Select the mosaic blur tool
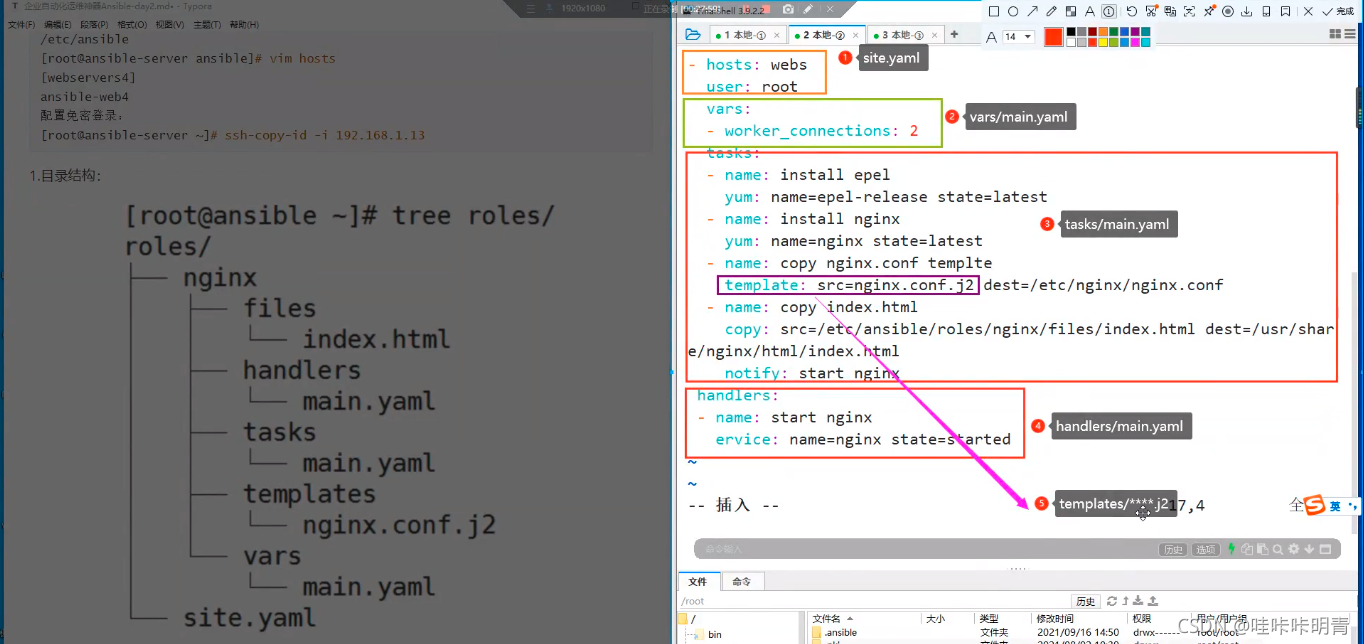1364x644 pixels. (x=1071, y=12)
